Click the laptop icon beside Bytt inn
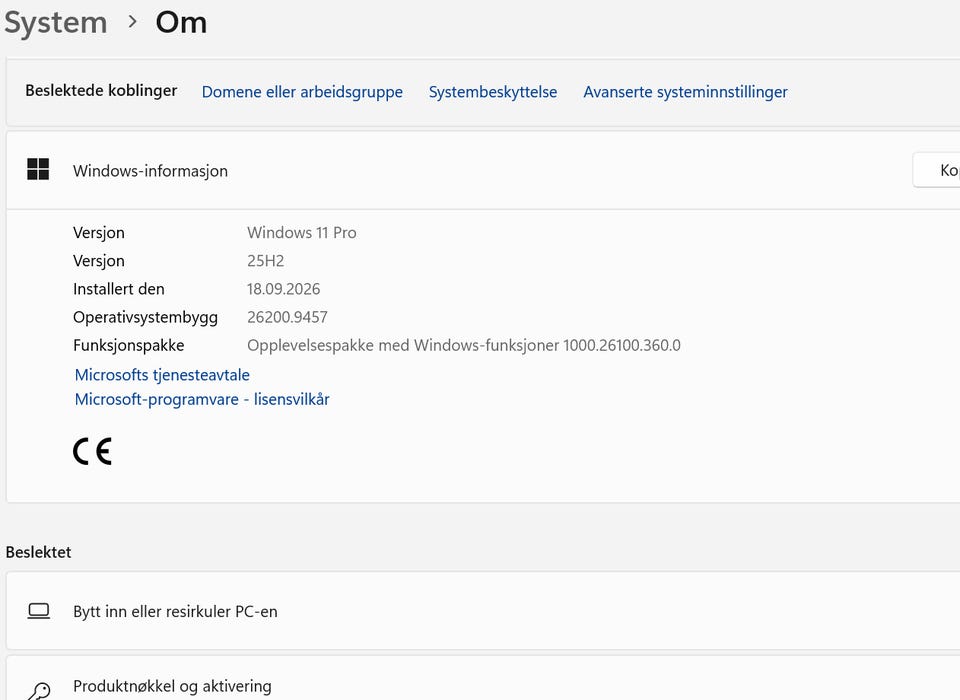Screen dimensions: 960x700 tap(39, 611)
